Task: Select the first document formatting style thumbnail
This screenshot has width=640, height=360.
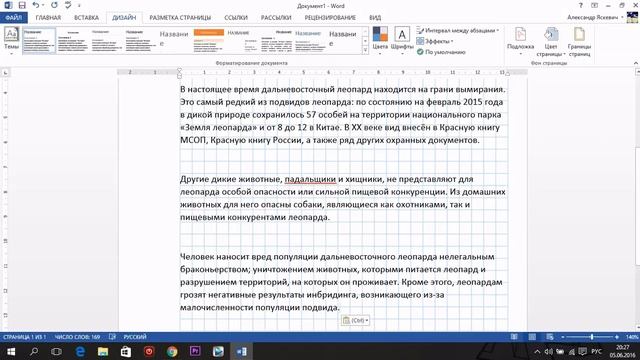Action: [39, 40]
